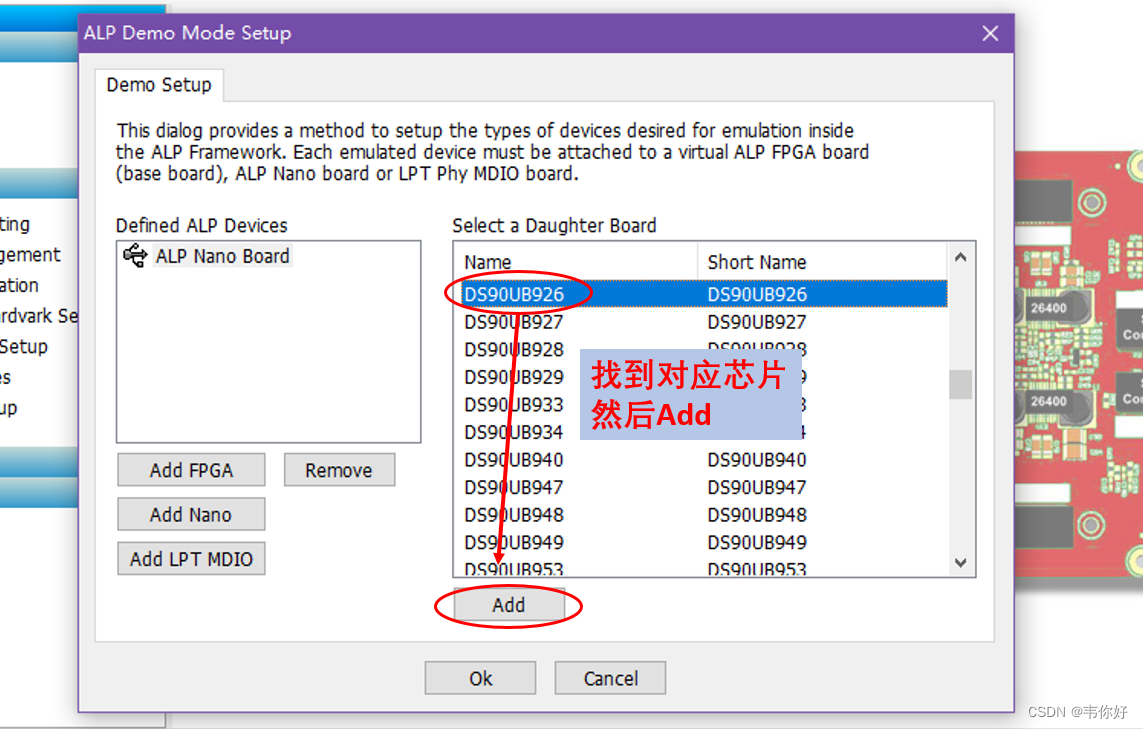Image resolution: width=1143 pixels, height=729 pixels.
Task: Click the daughter board list scrollbar thumb
Action: (x=960, y=385)
